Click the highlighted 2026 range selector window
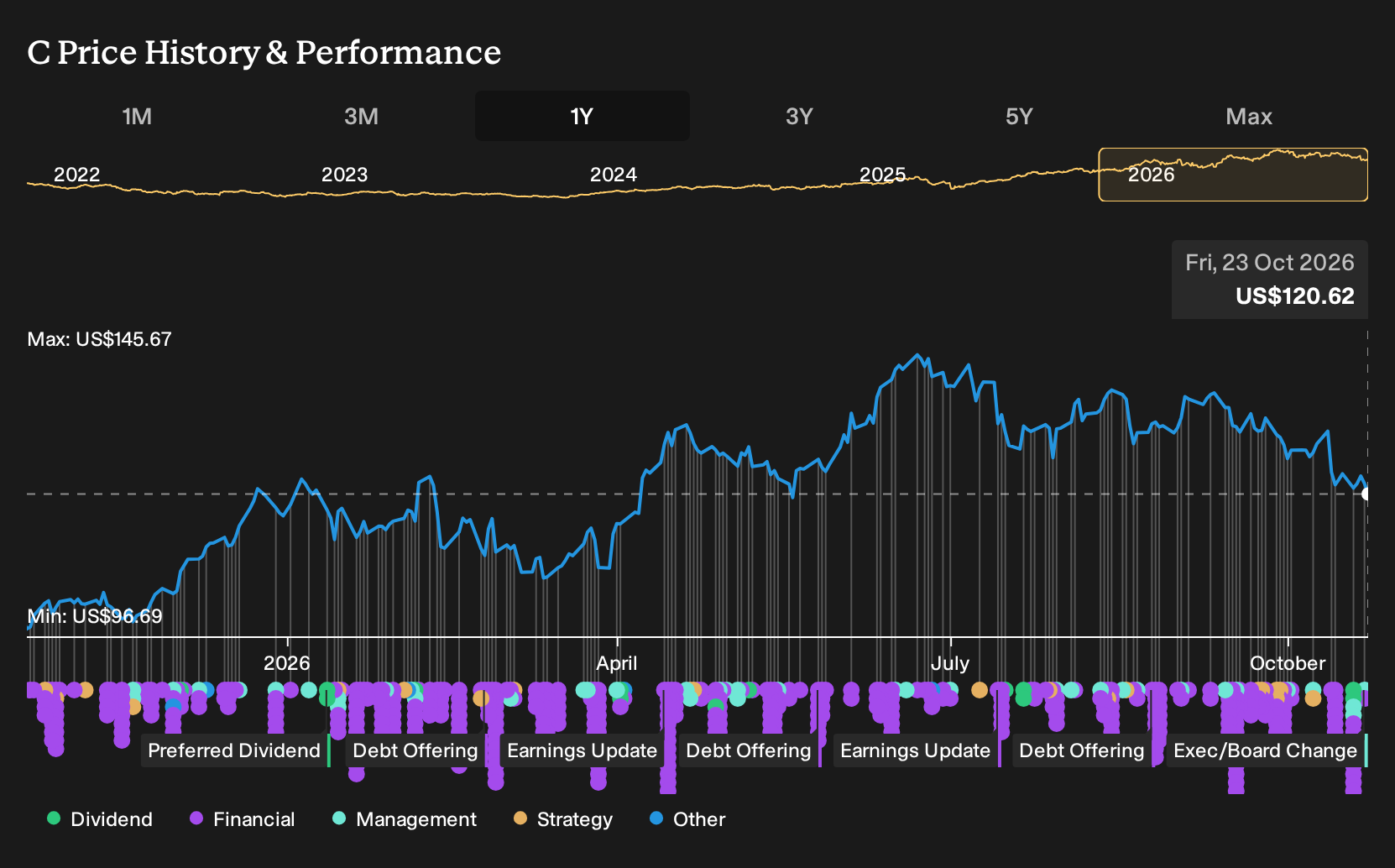 click(x=1233, y=175)
